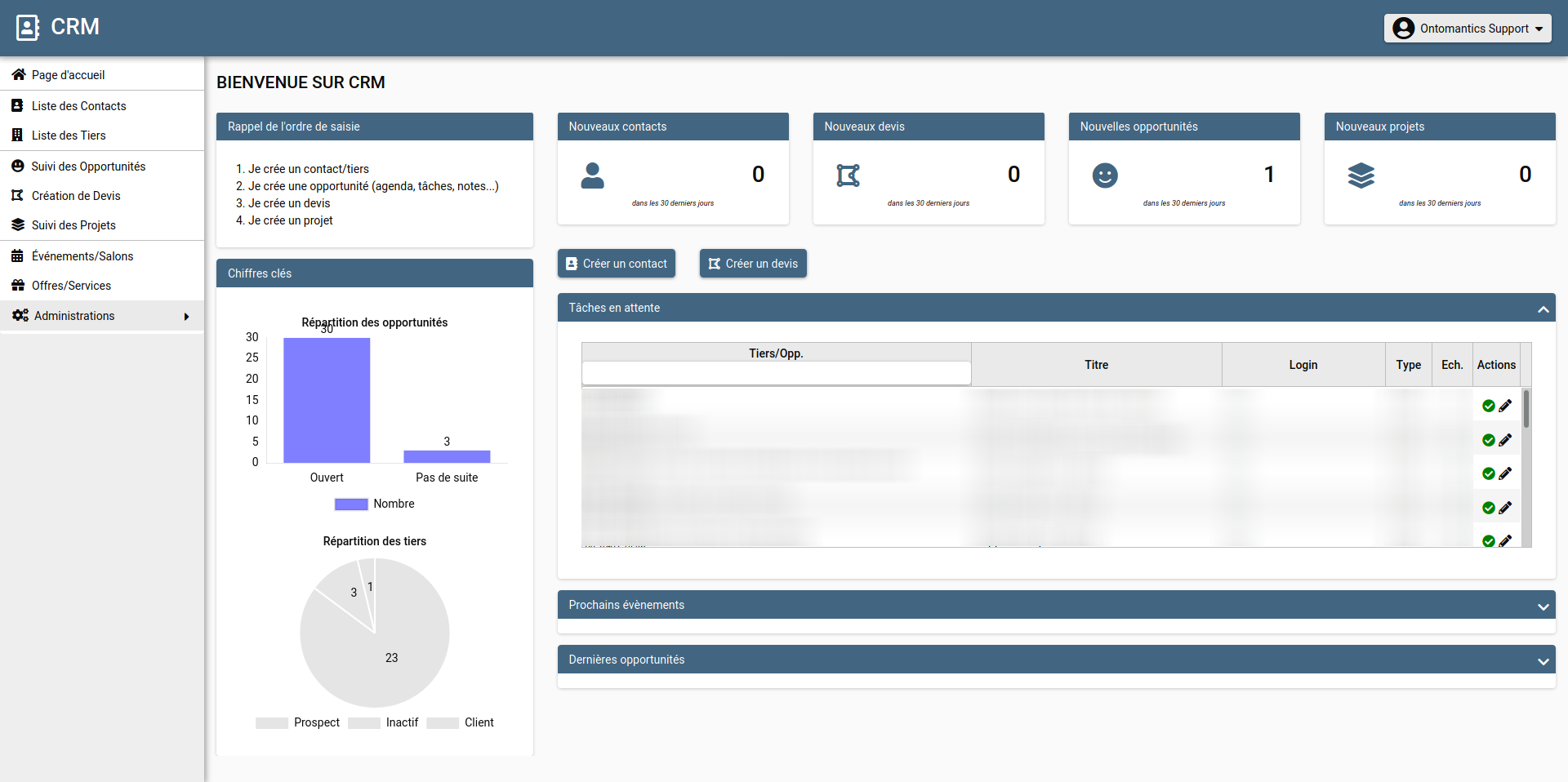The width and height of the screenshot is (1568, 782).
Task: Click the smiley icon beside Suivi des Opportunités
Action: point(17,166)
